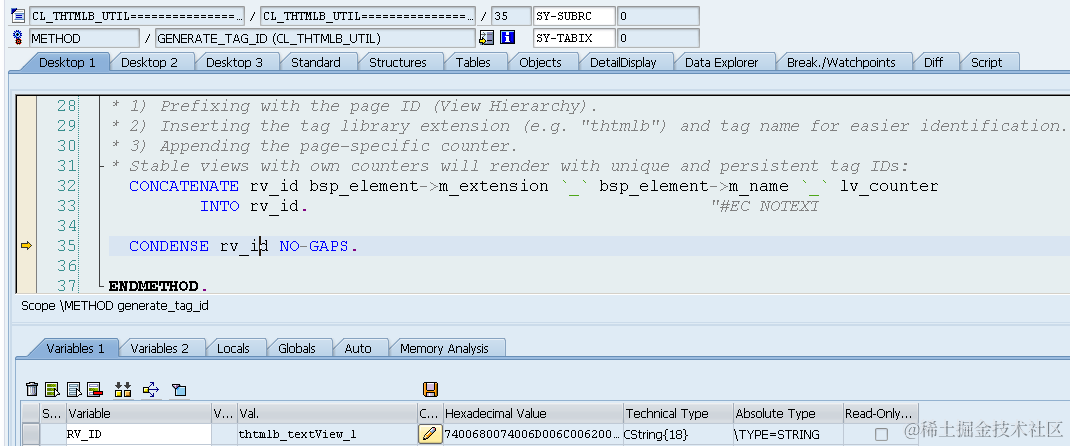This screenshot has width=1070, height=446.
Task: Click the Technical Type column header
Action: tap(678, 413)
